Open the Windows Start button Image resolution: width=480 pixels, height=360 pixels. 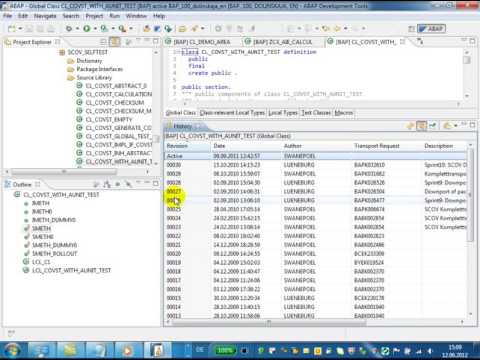[x=12, y=350]
